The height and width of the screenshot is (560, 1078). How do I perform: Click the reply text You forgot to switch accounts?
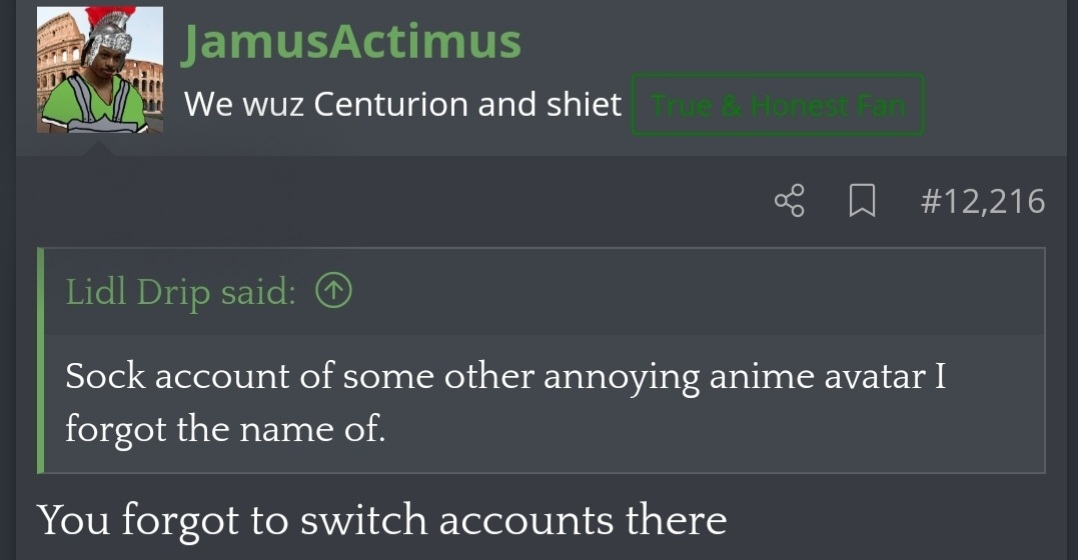[x=381, y=520]
